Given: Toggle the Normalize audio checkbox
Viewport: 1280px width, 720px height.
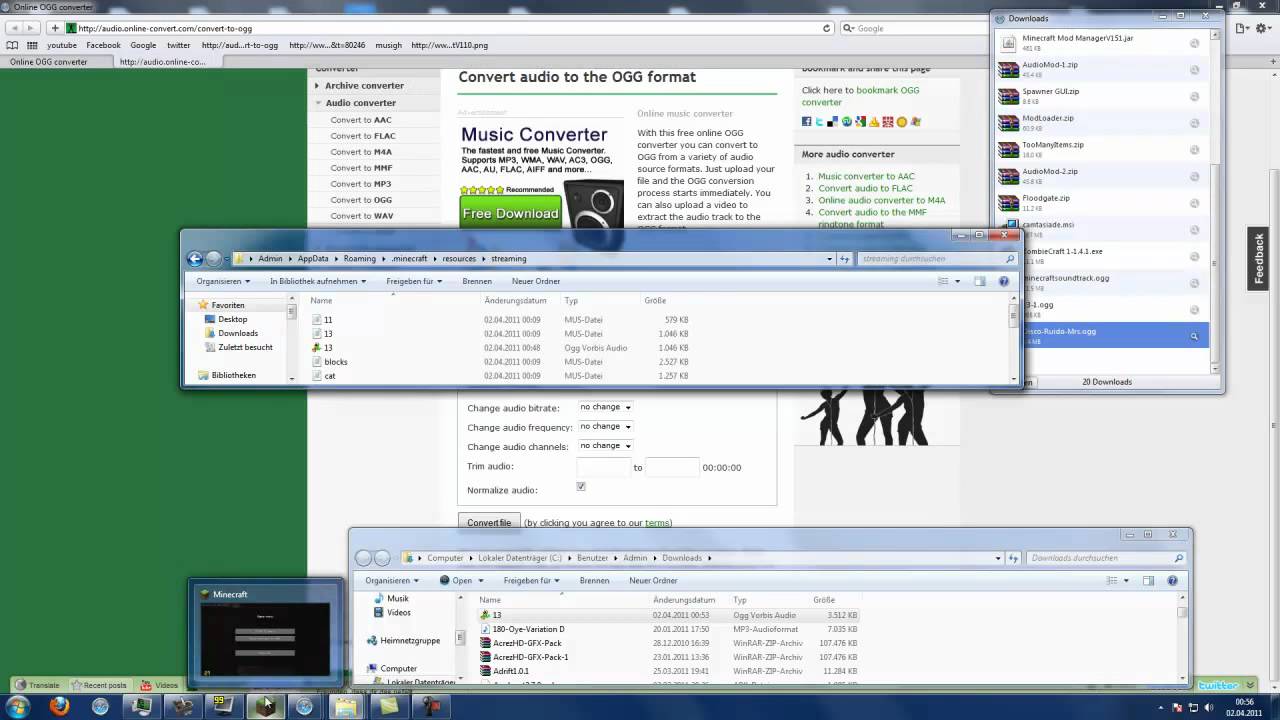Looking at the screenshot, I should click(581, 486).
